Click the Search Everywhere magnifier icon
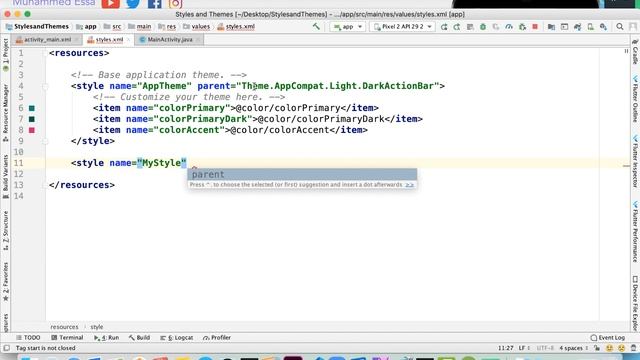Image resolution: width=640 pixels, height=360 pixels. click(620, 27)
